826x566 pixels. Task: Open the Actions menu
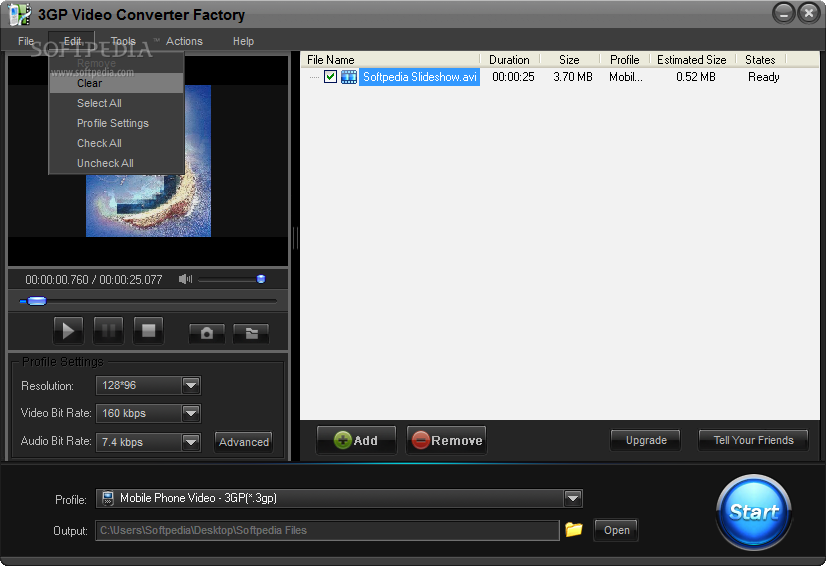tap(184, 41)
